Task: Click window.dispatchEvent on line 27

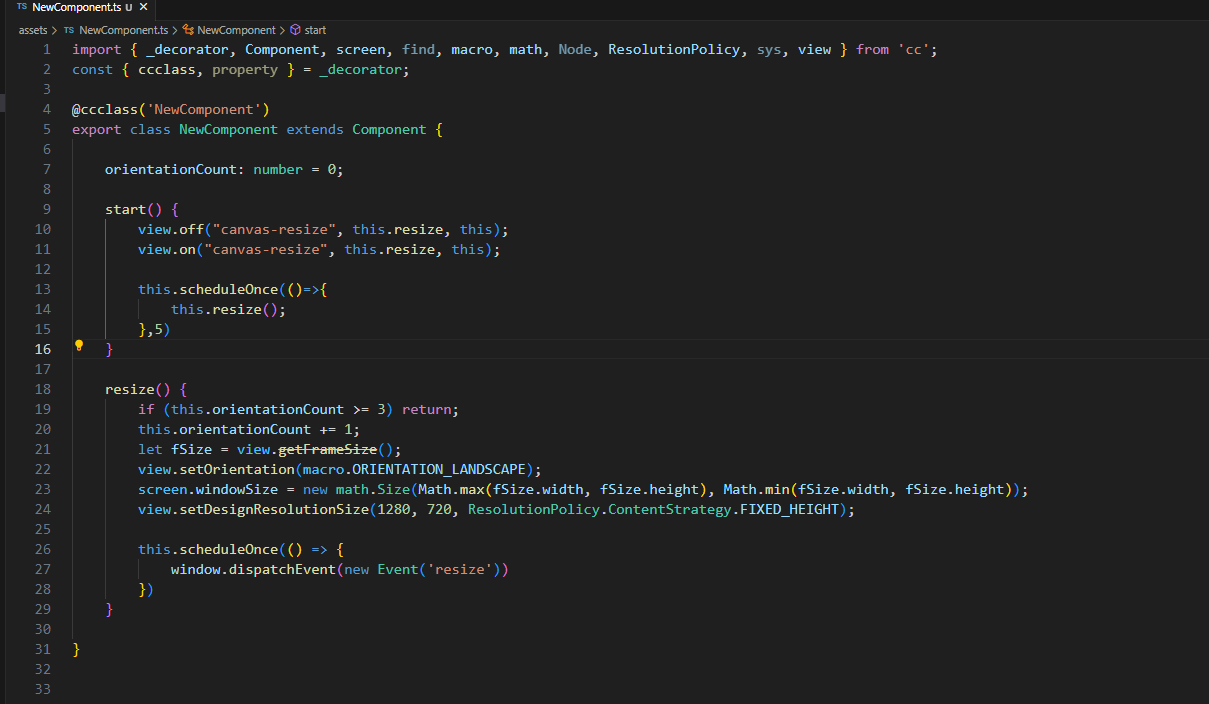Action: tap(253, 569)
